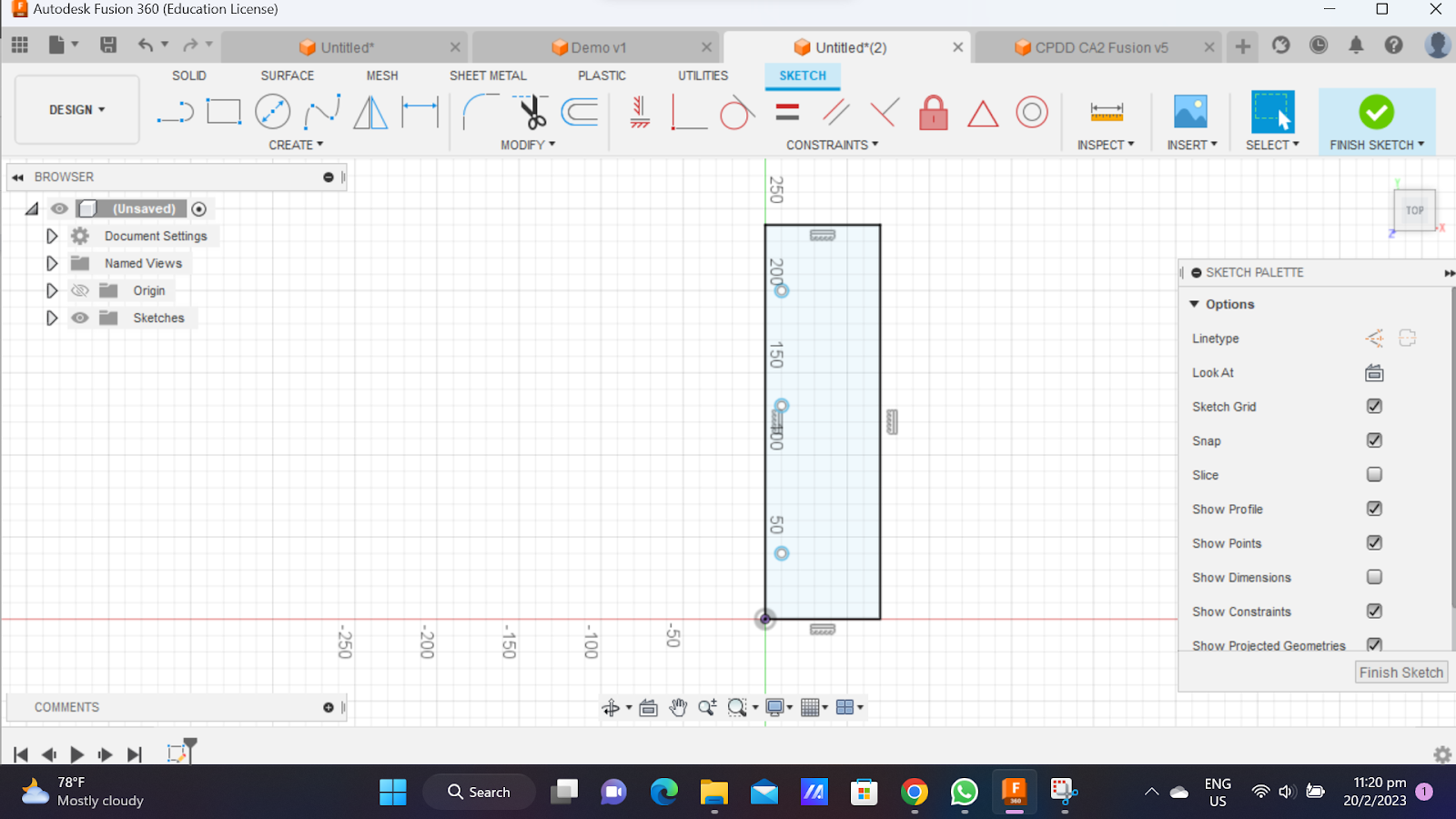Click the Look At icon in Sketch Palette
The image size is (1456, 819).
1374,373
